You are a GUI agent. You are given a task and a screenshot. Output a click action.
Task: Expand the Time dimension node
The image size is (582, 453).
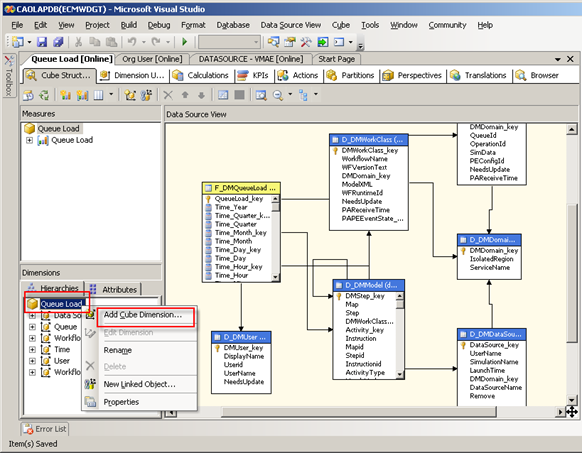pos(32,350)
